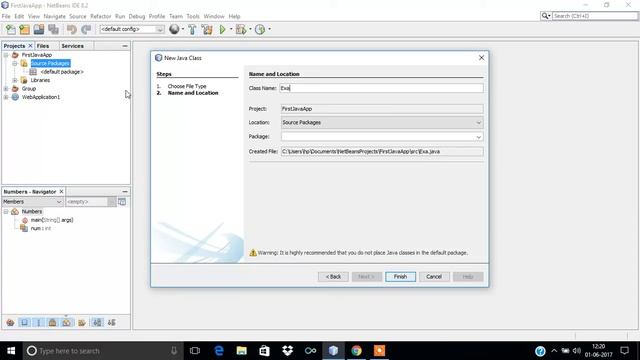This screenshot has height=360, width=640.
Task: Click the Cancel button in dialog
Action: 434,277
